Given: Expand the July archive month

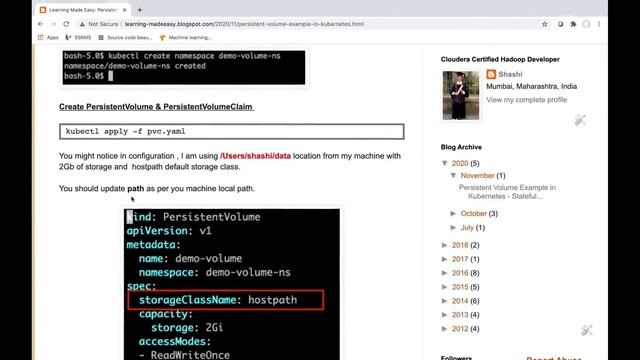Looking at the screenshot, I should click(x=453, y=227).
